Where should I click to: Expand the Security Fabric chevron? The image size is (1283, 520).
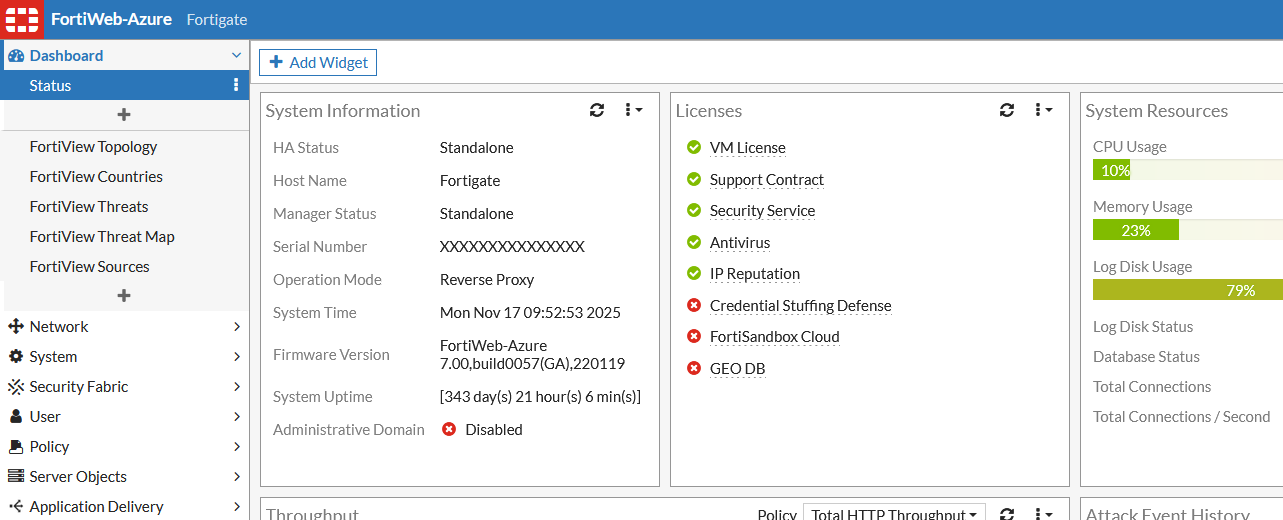click(237, 387)
